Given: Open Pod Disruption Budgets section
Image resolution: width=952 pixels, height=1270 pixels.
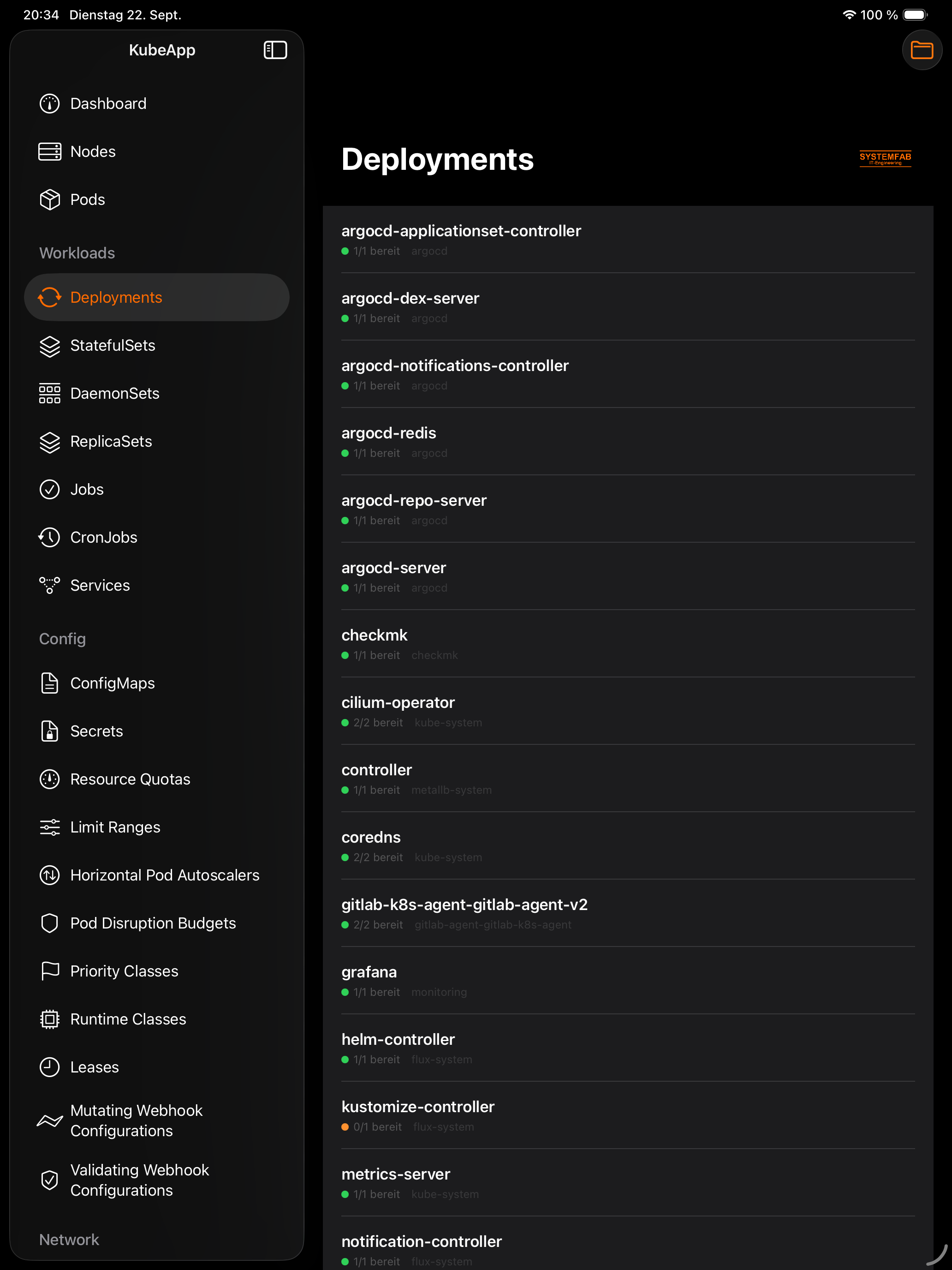Looking at the screenshot, I should pos(157,923).
